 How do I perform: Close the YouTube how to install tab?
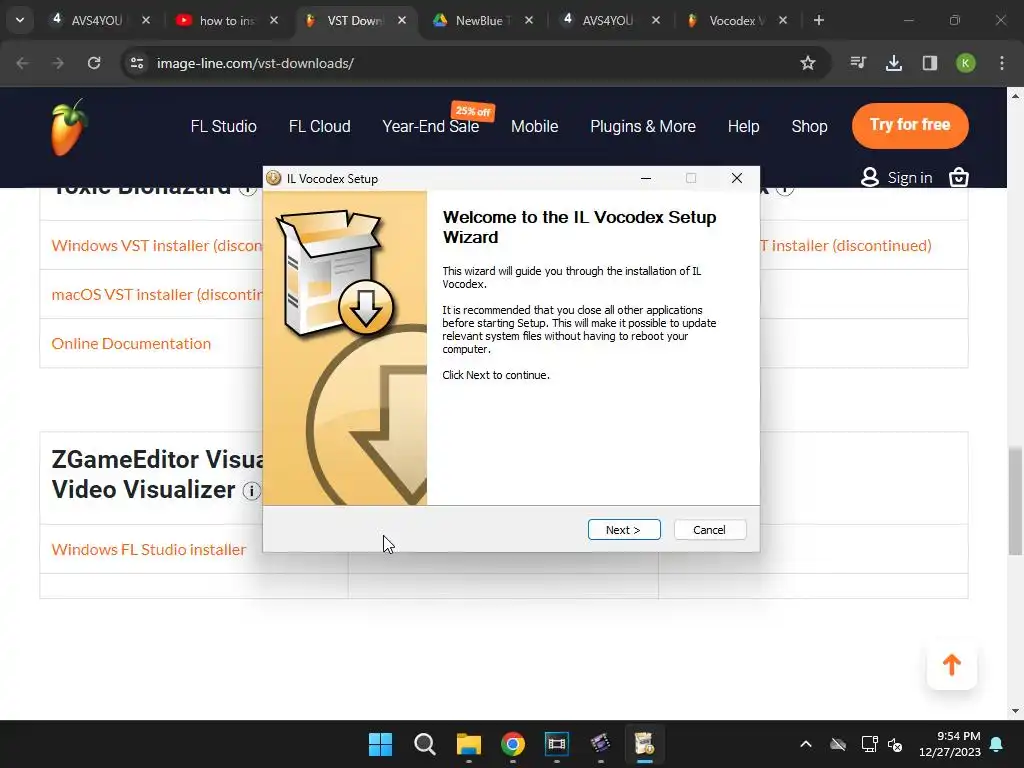coord(274,20)
